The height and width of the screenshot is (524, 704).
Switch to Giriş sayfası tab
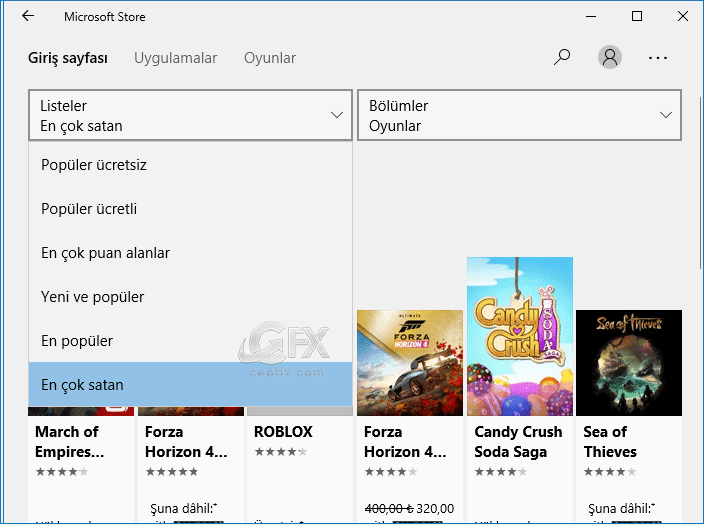tap(68, 58)
